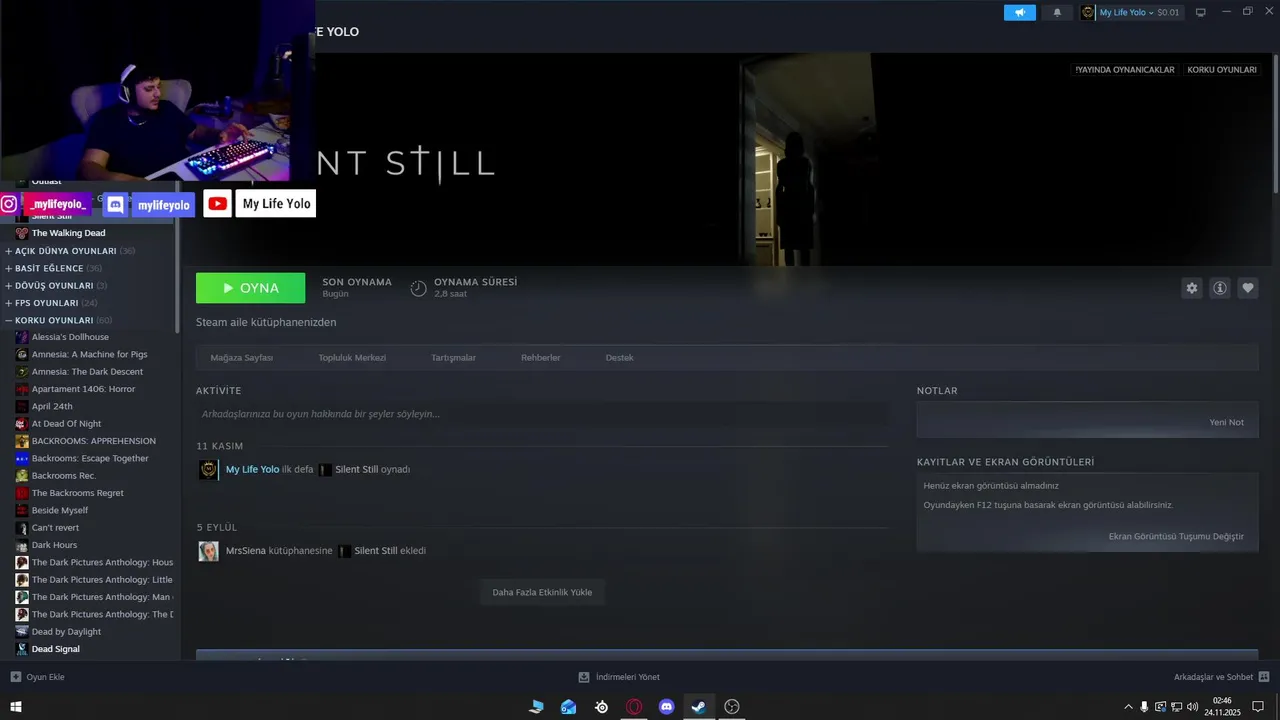Click My Life Yolo avatar in activity feed
The image size is (1280, 720).
click(208, 470)
